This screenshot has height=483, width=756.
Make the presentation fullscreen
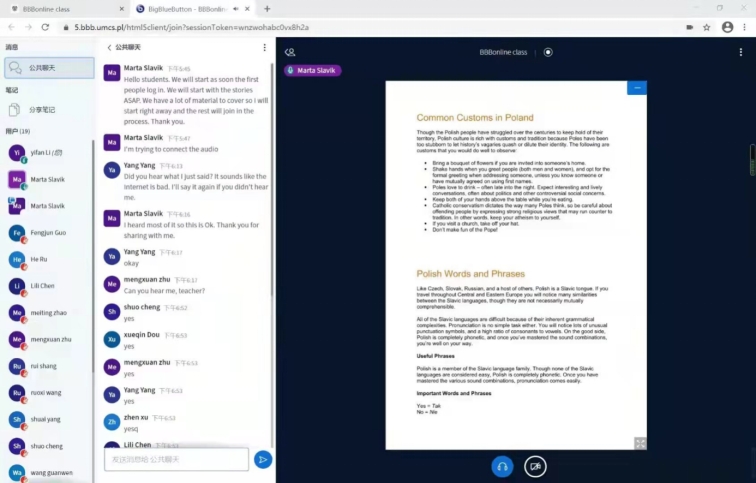click(x=640, y=443)
